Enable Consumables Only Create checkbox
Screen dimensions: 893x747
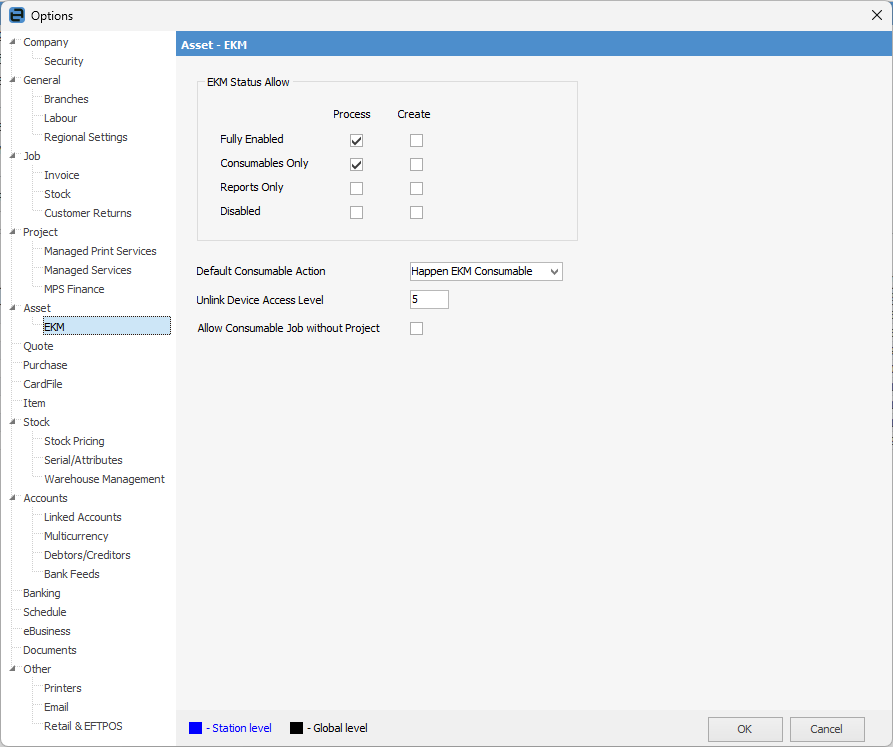[416, 165]
